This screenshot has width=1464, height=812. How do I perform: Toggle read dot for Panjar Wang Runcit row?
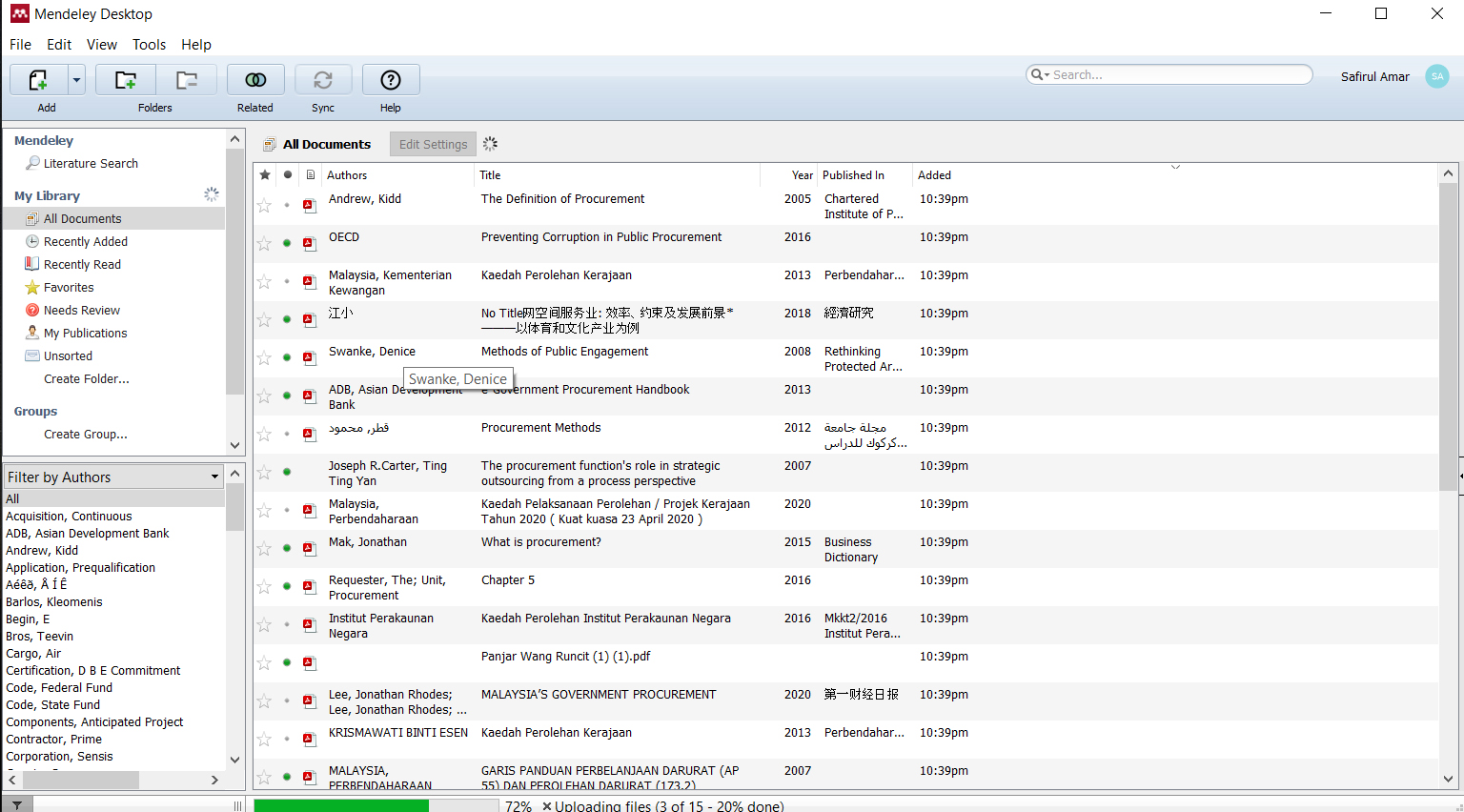(287, 662)
